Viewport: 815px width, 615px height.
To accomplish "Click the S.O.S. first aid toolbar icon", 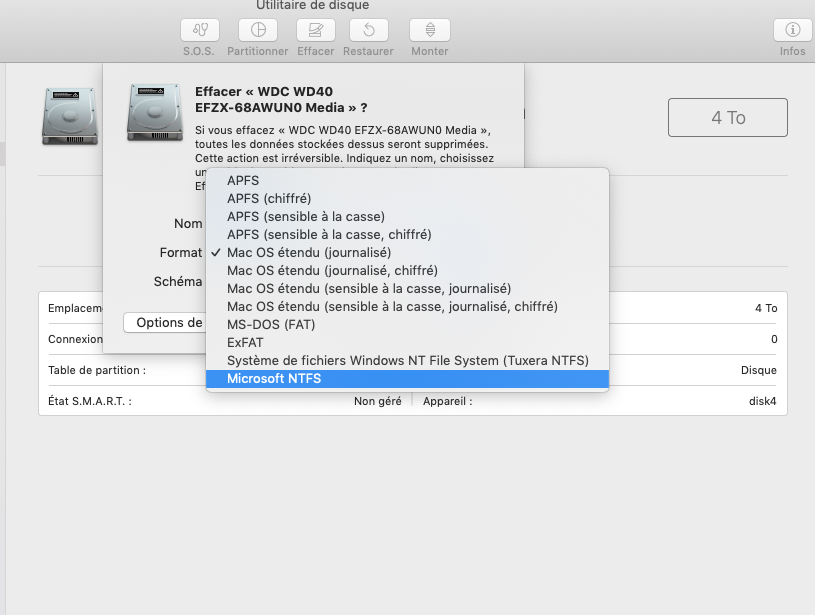I will click(x=200, y=30).
